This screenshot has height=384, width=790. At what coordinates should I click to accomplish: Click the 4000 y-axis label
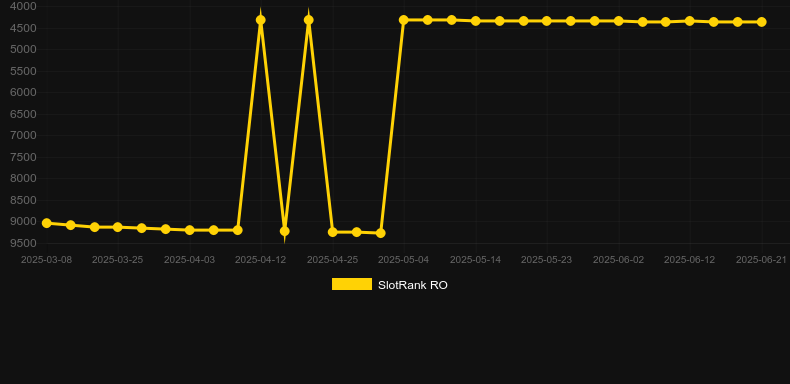point(24,7)
